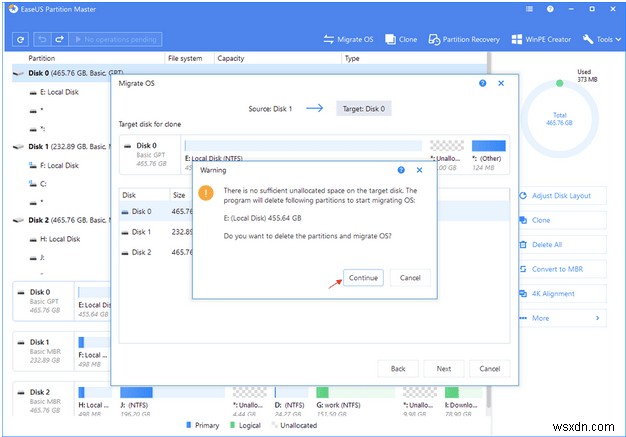Click the Logical legend swatch
Viewport: 626px width, 437px height.
click(x=232, y=425)
